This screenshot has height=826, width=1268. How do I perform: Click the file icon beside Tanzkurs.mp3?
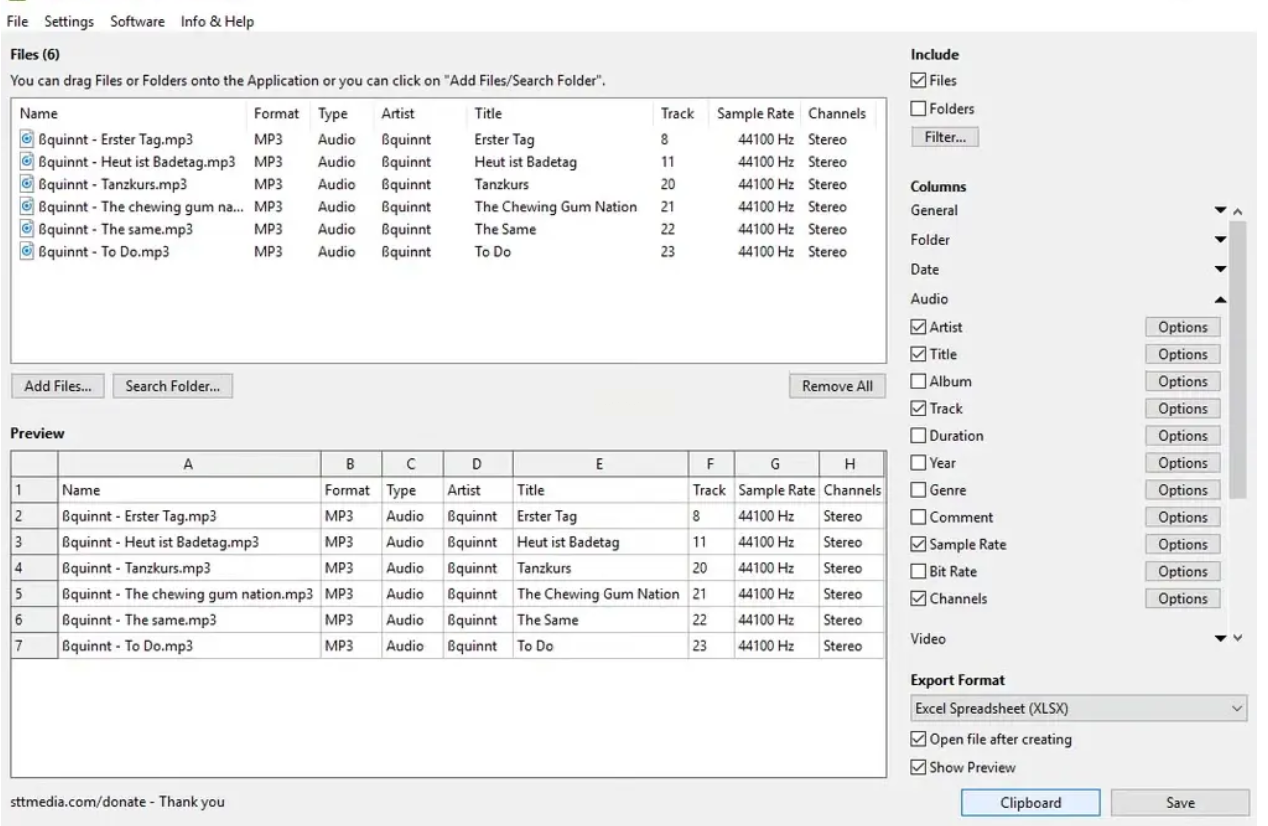[27, 185]
